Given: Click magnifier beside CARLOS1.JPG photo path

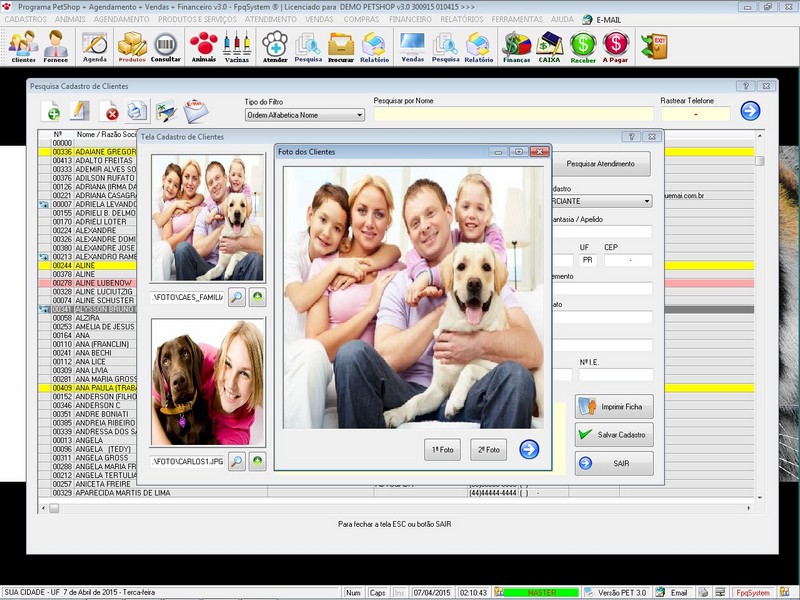Looking at the screenshot, I should pos(237,462).
